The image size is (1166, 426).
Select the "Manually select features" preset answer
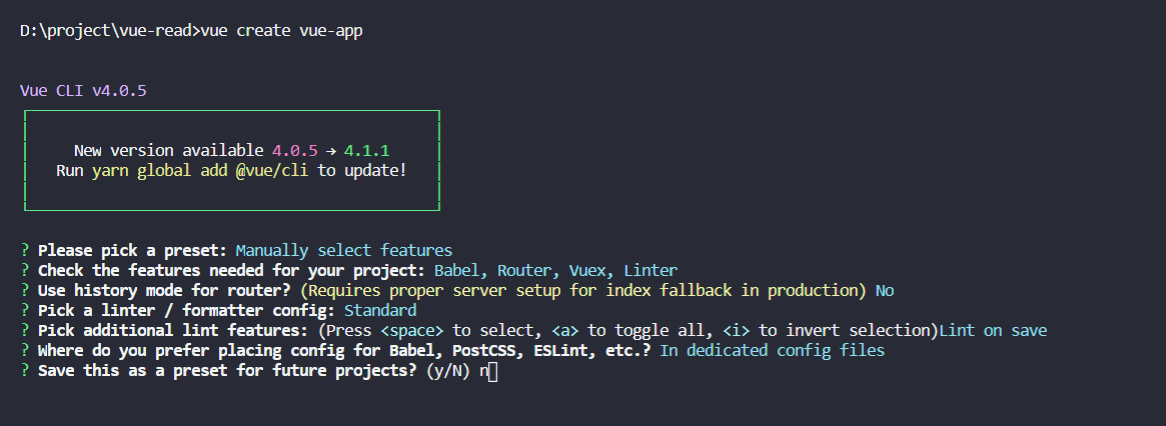pyautogui.click(x=344, y=250)
